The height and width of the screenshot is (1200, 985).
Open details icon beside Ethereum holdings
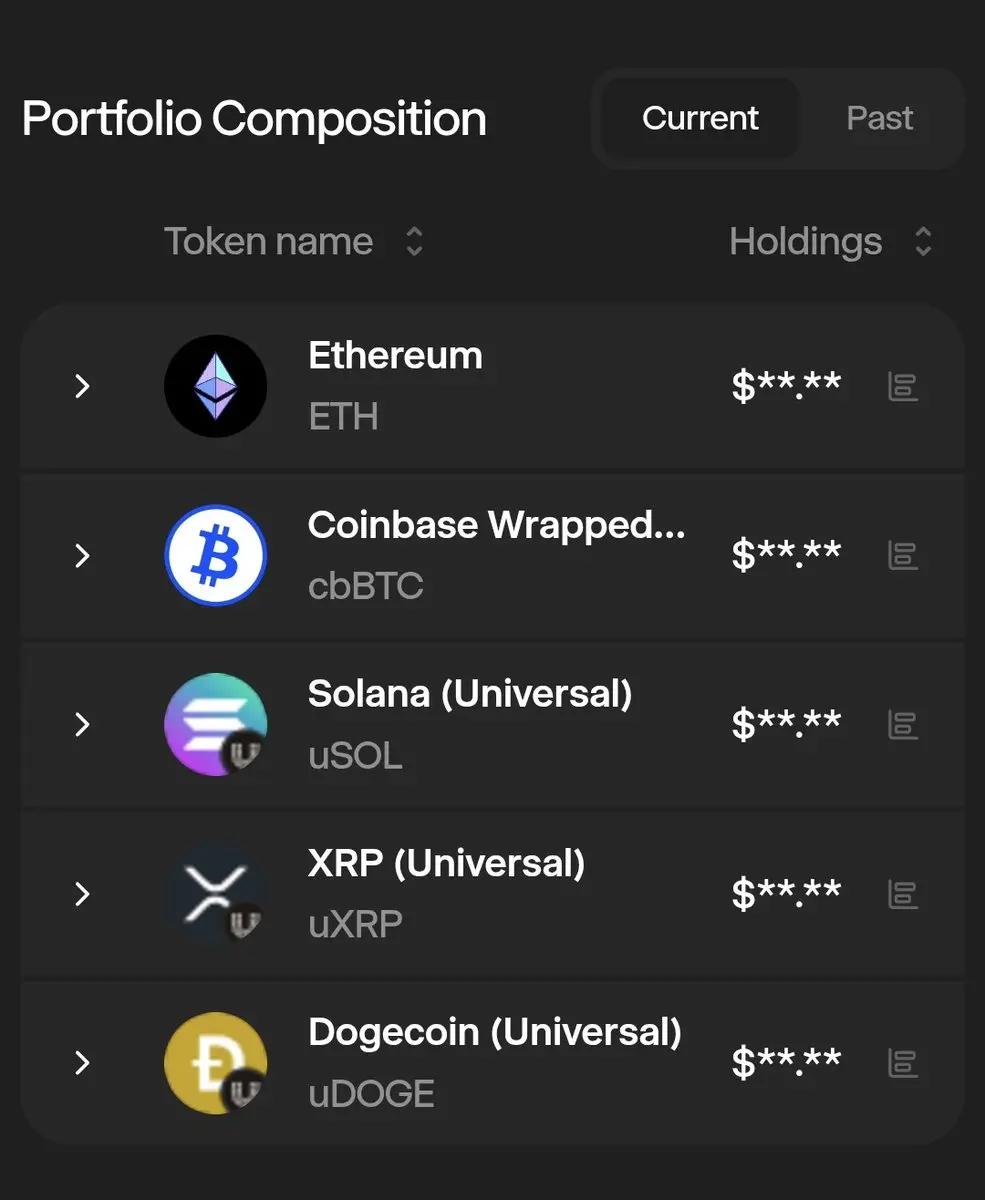coord(903,386)
